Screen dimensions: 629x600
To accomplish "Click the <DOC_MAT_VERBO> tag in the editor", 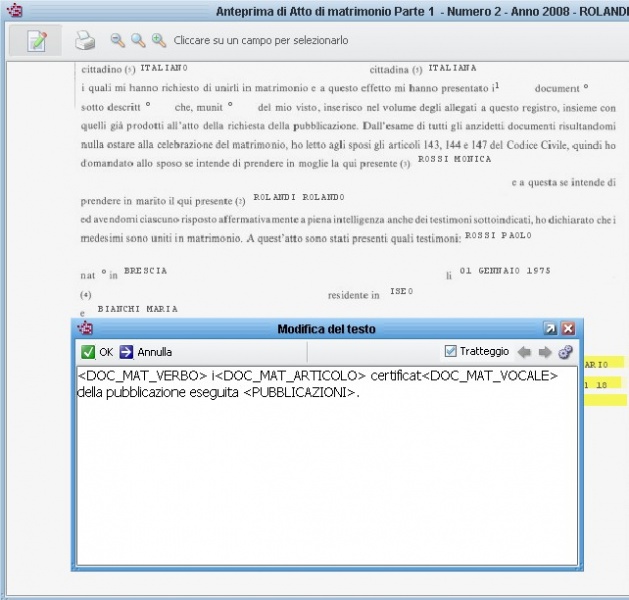I will tap(142, 376).
